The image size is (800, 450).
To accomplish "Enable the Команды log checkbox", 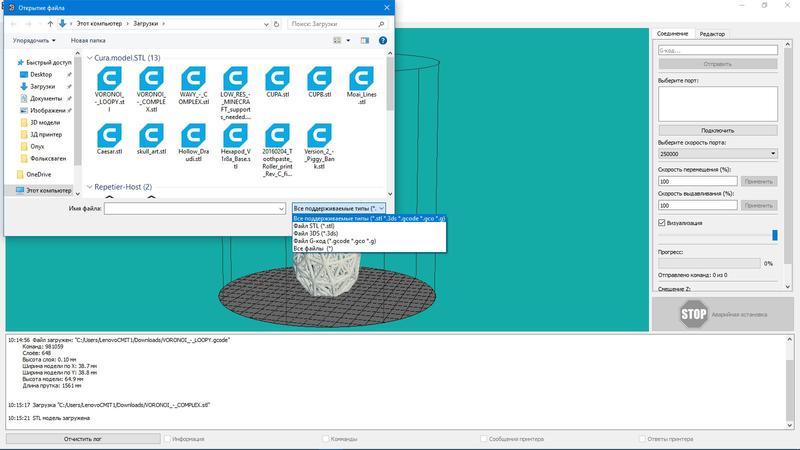I will click(x=326, y=438).
